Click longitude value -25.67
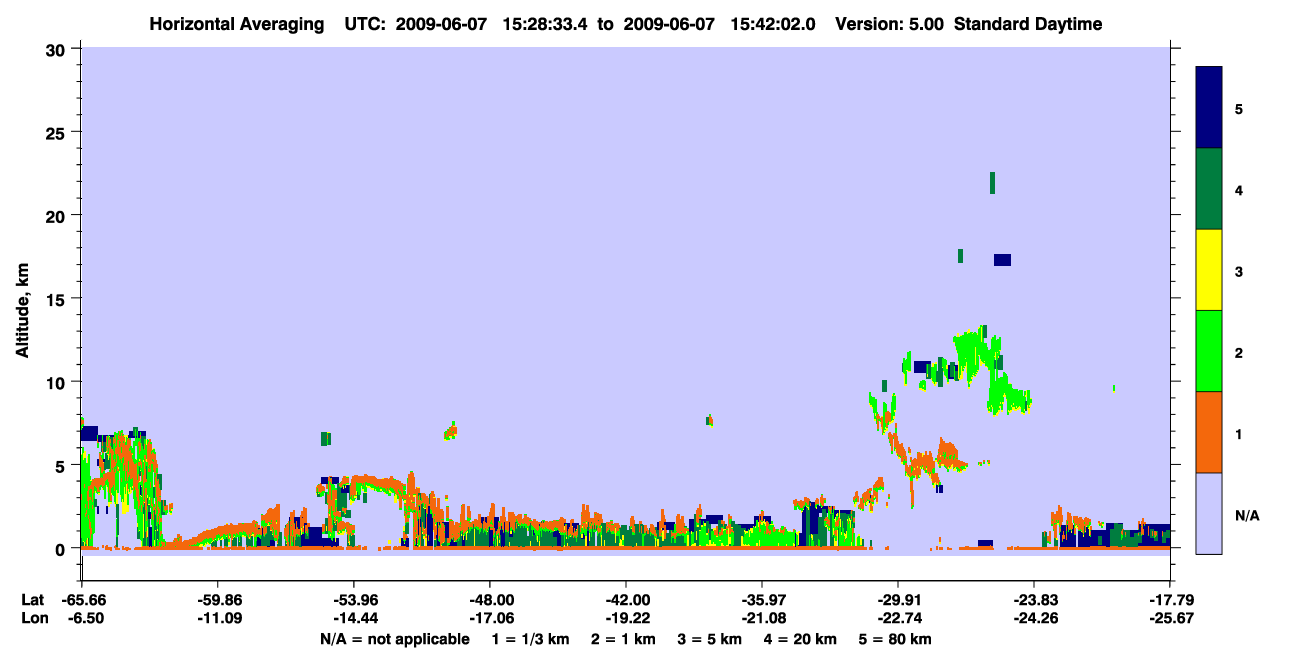1300x667 pixels. (x=1170, y=619)
